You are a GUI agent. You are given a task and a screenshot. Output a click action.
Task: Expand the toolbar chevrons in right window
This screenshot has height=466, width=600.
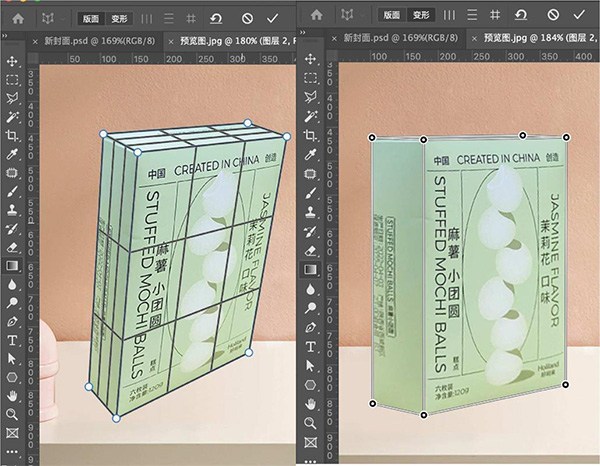coord(303,33)
